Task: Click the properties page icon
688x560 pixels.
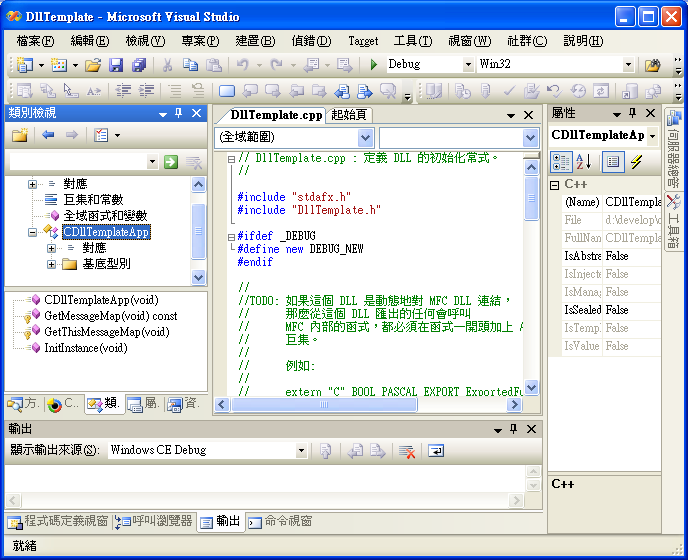Action: (613, 162)
